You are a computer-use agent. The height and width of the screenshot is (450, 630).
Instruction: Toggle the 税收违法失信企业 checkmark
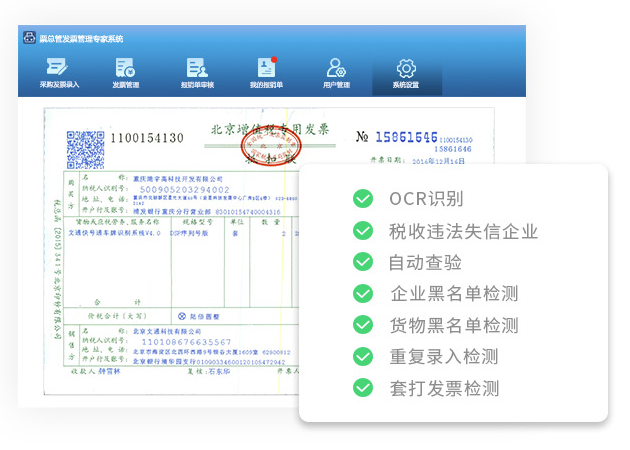pos(363,231)
